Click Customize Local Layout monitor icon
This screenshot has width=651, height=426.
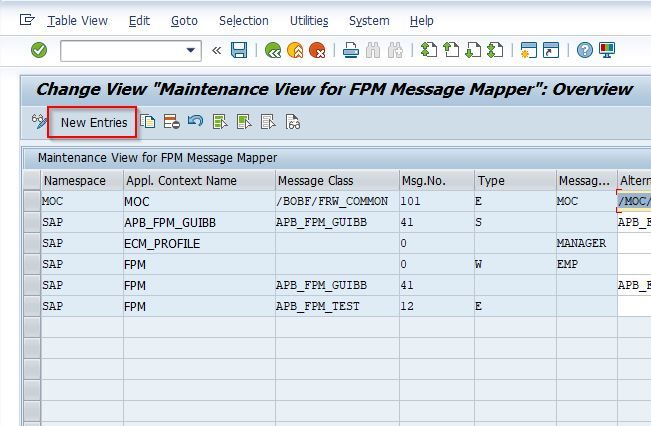pos(607,51)
